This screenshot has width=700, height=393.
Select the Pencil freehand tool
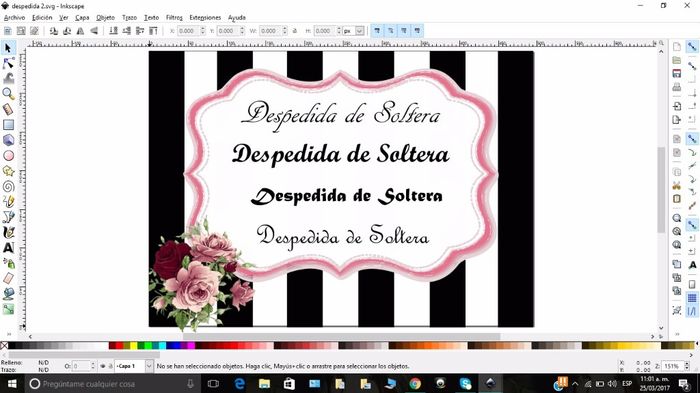[x=8, y=201]
